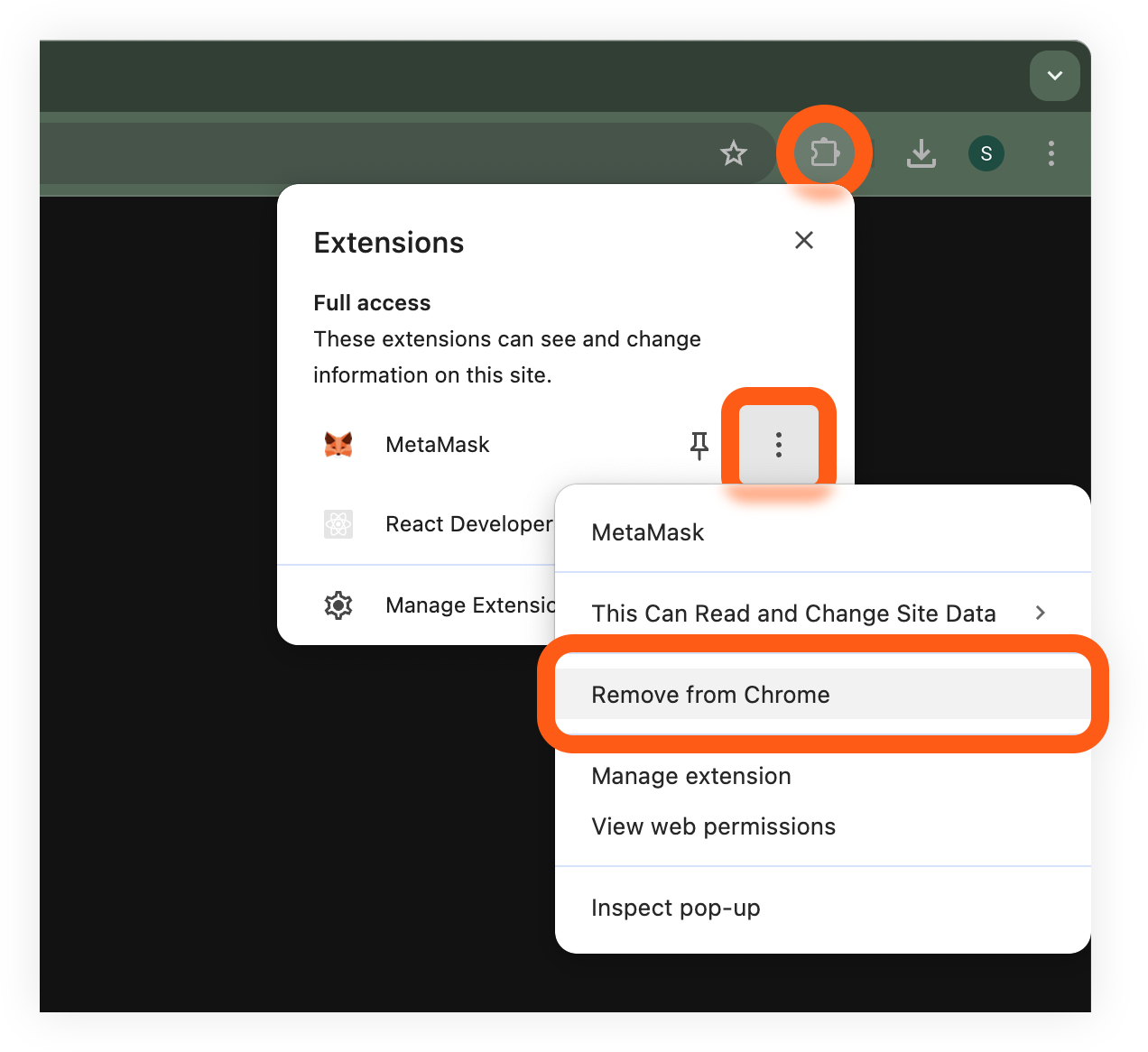Choose View web permissions
The image size is (1148, 1052).
(x=823, y=826)
